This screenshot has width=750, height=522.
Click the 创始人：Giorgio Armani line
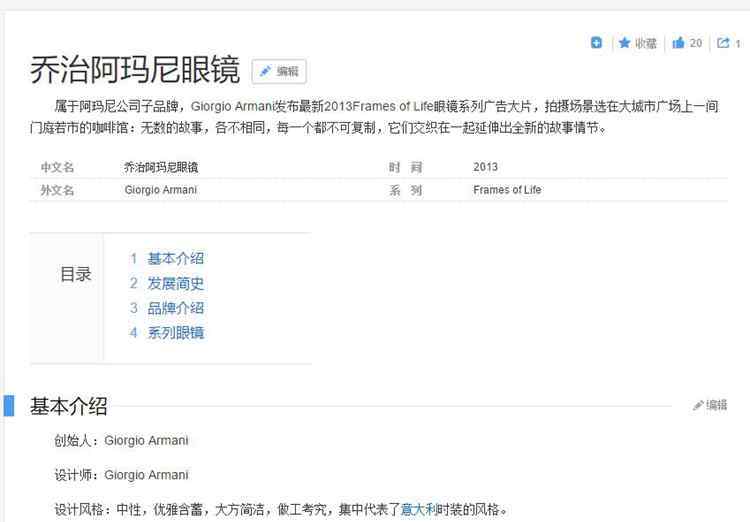(x=121, y=440)
